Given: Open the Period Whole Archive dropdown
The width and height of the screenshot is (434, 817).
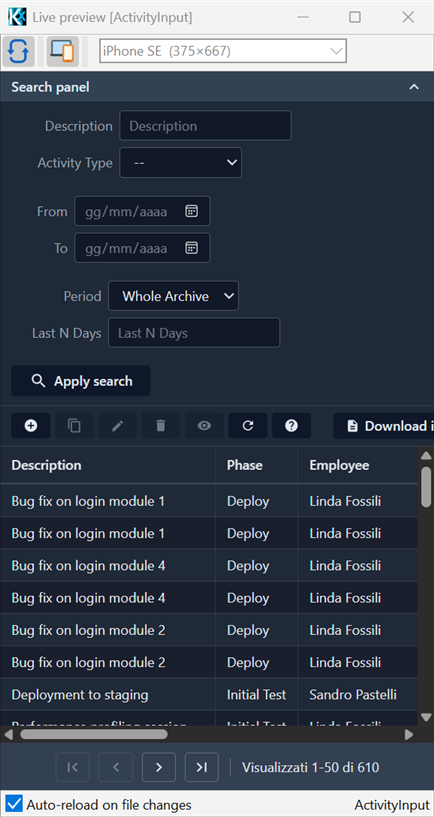Looking at the screenshot, I should [x=173, y=296].
